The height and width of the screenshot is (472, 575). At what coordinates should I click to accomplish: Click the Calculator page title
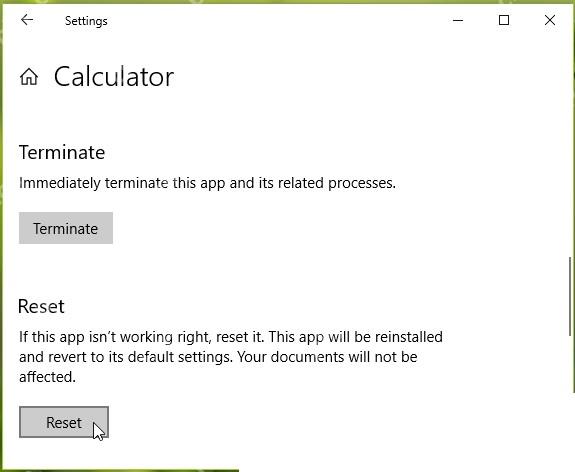click(114, 77)
